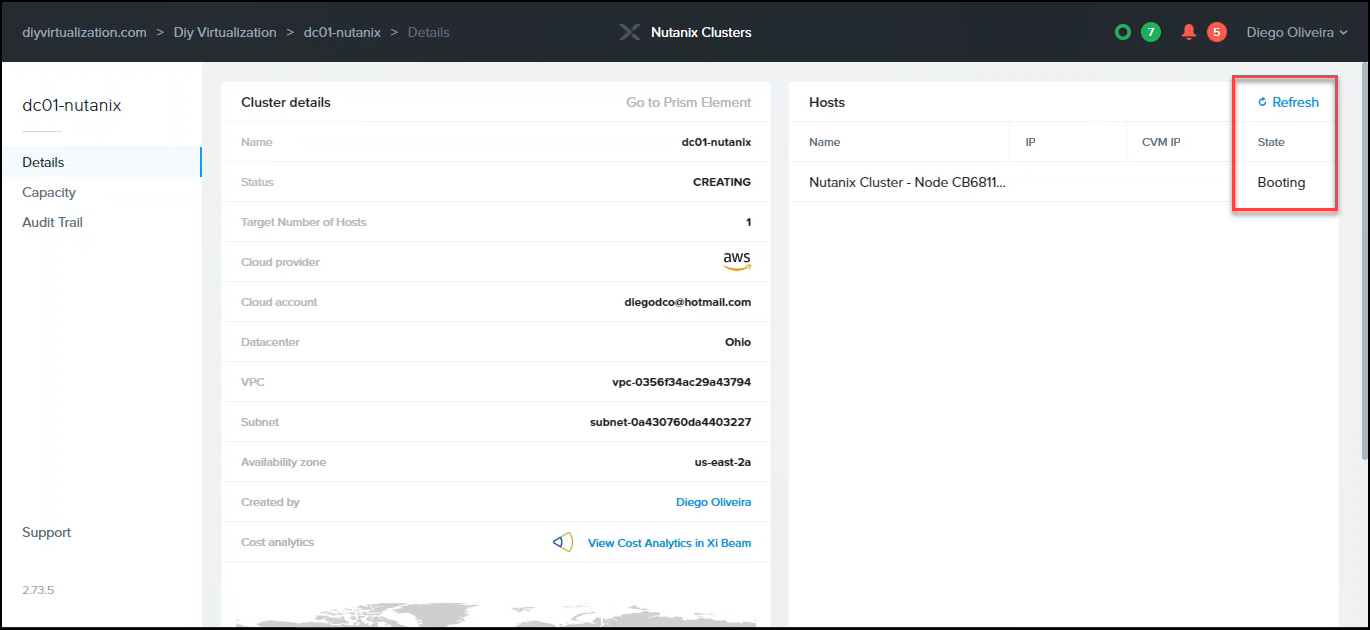Navigate to diyvirtualization.com breadcrumb
This screenshot has width=1370, height=630.
pyautogui.click(x=84, y=32)
